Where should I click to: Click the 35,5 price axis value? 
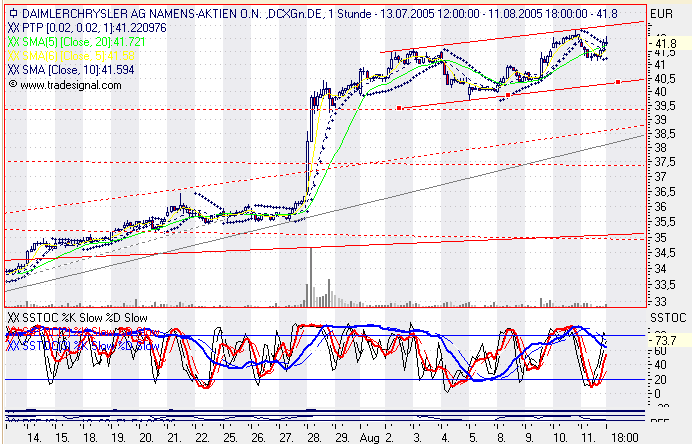coord(665,222)
